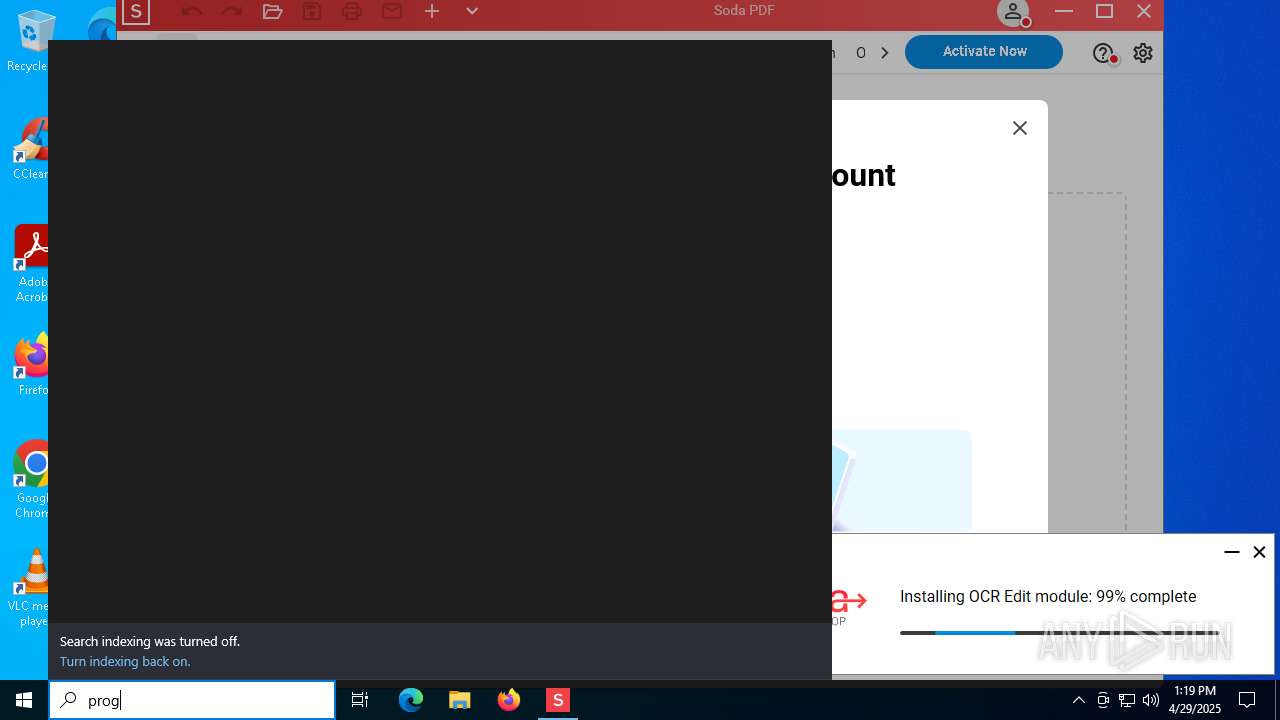Click the save icon in Soda PDF

[x=312, y=11]
